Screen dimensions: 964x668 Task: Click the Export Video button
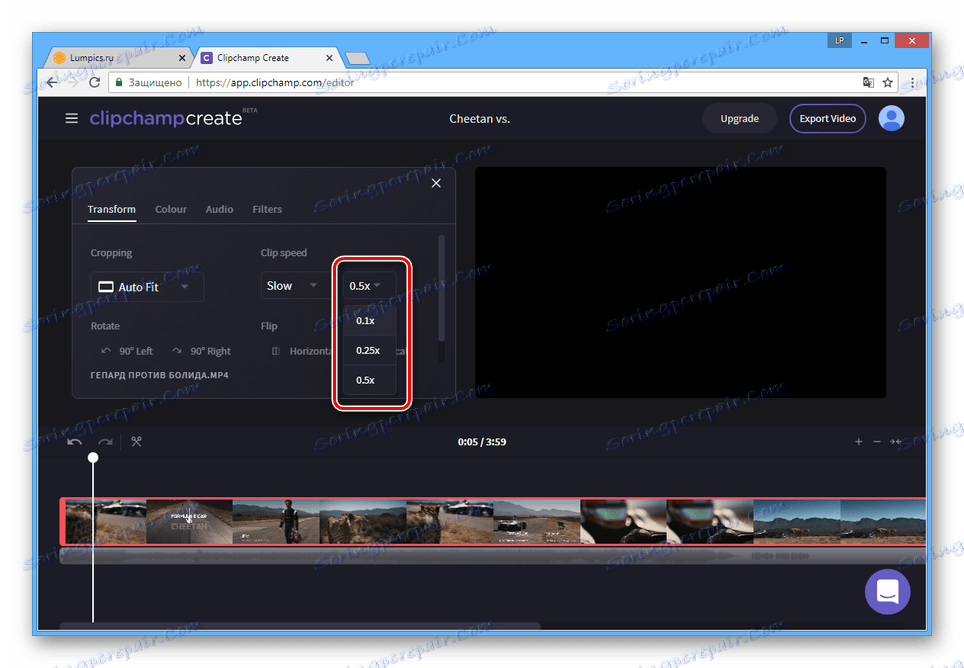[827, 118]
